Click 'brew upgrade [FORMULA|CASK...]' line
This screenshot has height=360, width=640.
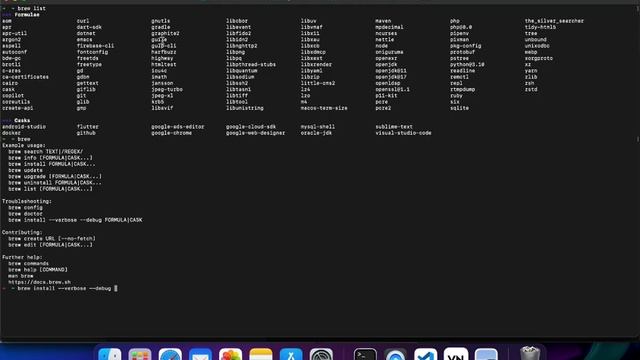[55, 176]
